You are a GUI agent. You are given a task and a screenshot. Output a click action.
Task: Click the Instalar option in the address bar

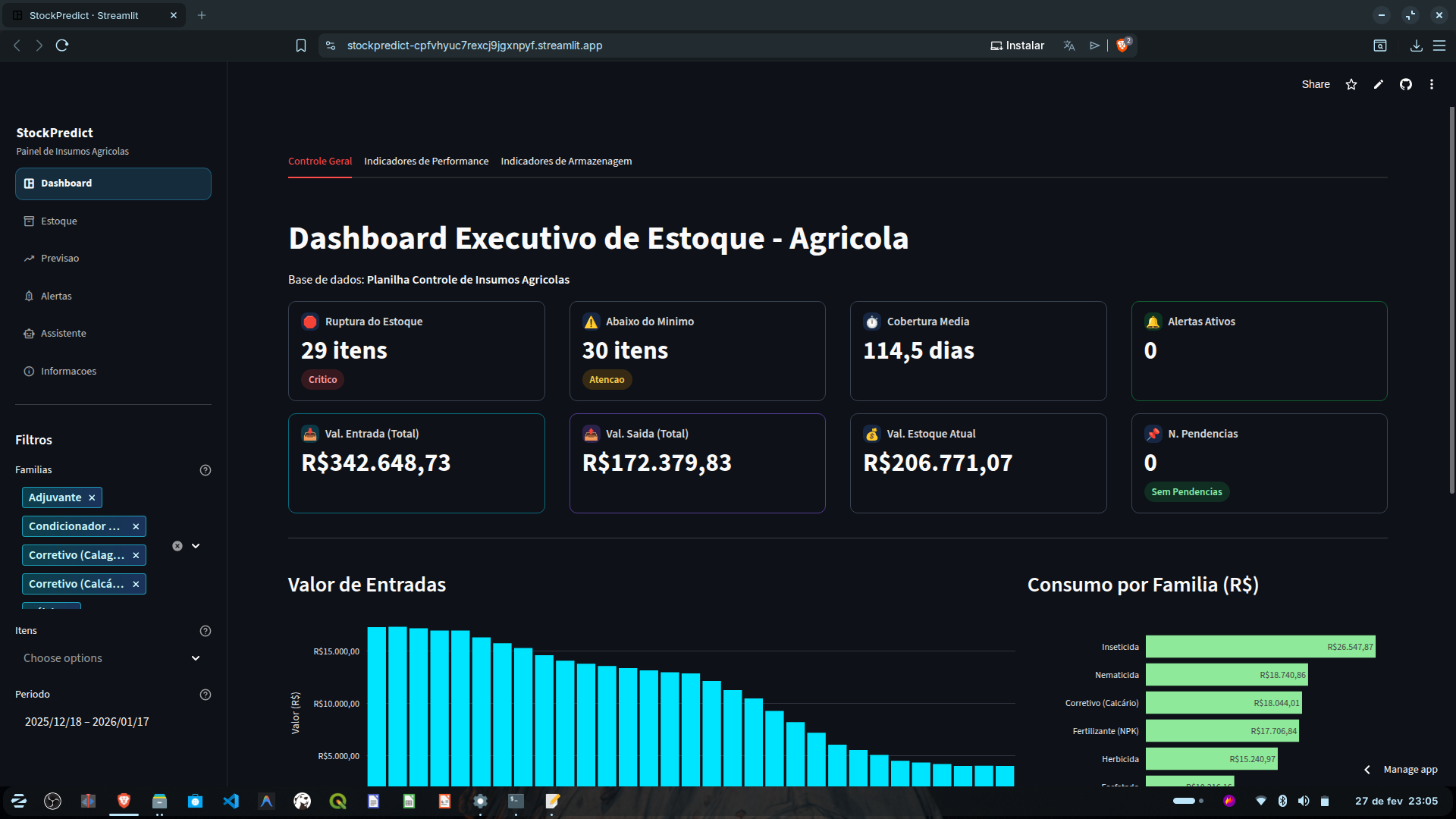tap(1017, 45)
